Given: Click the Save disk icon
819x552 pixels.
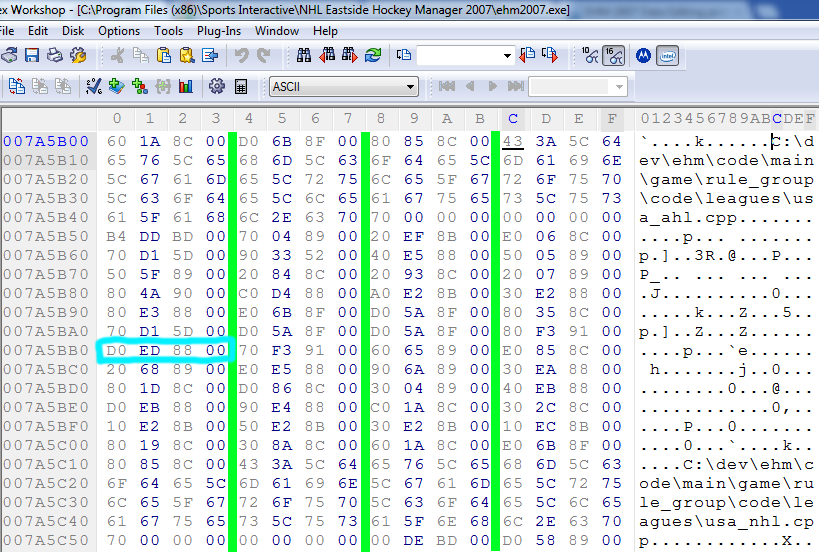Looking at the screenshot, I should (32, 55).
